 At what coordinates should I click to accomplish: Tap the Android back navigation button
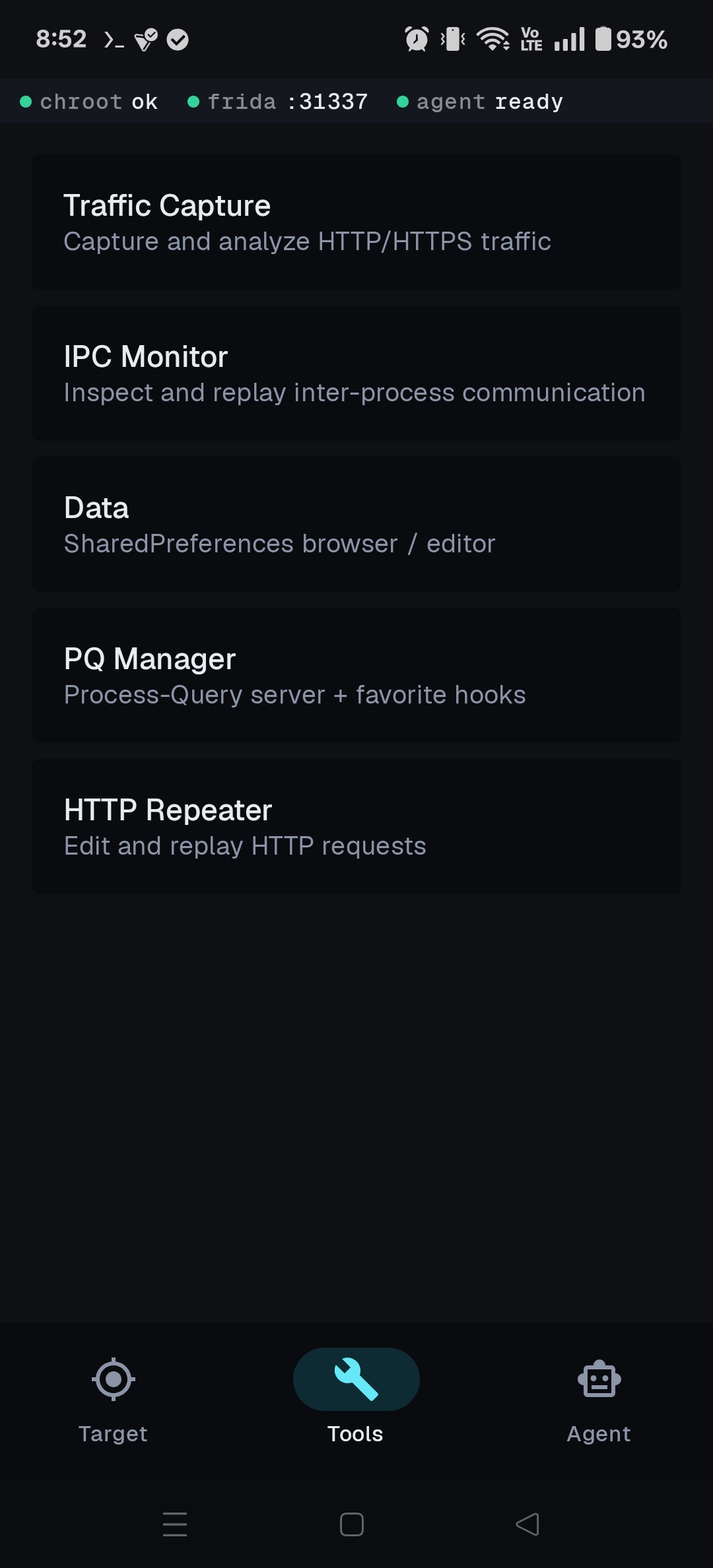(527, 1524)
